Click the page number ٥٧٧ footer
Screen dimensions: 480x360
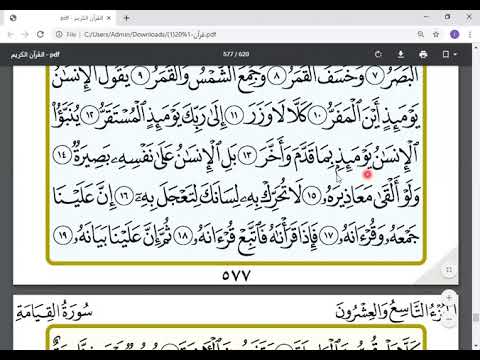[x=236, y=275]
